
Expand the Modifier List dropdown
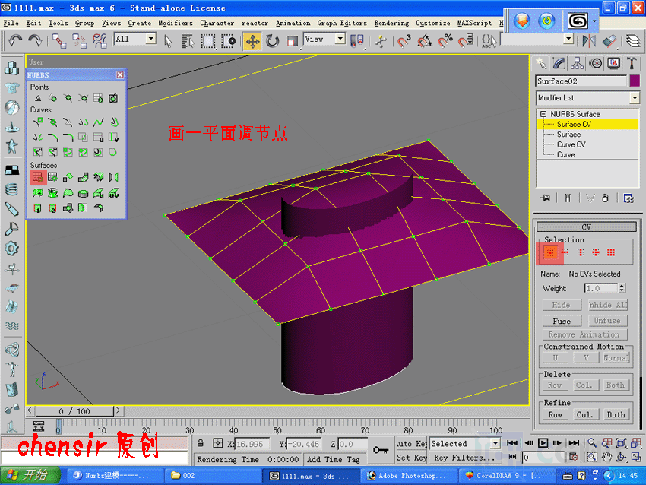point(634,98)
